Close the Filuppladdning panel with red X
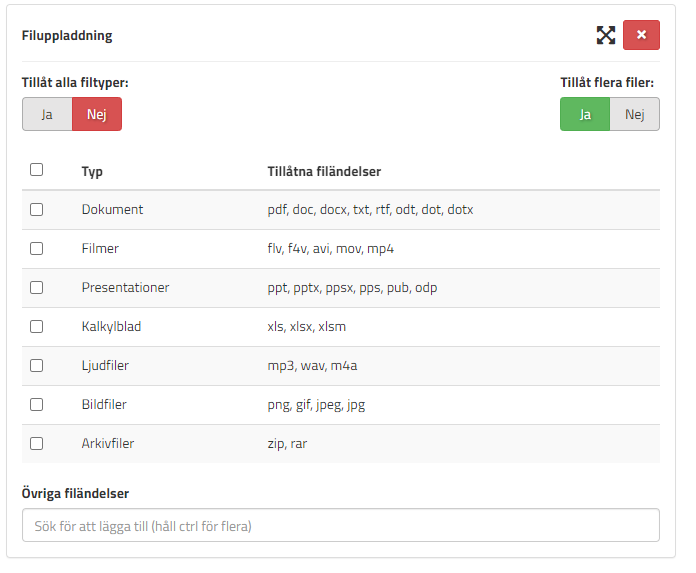This screenshot has height=573, width=696. 641,35
